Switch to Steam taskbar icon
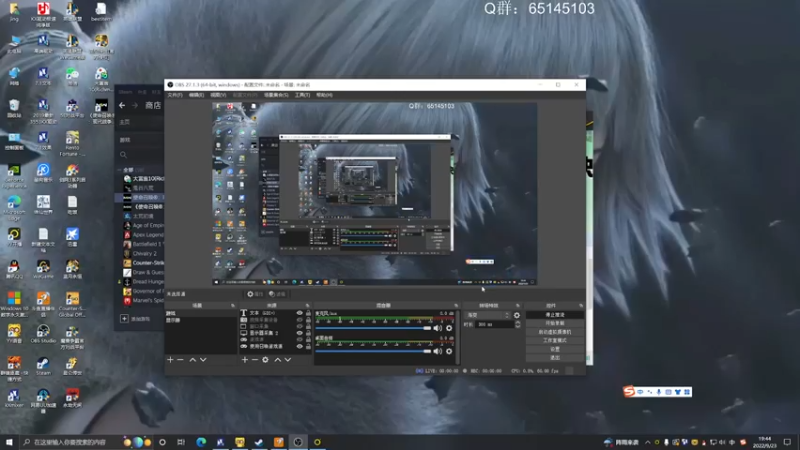The image size is (800, 450). 259,442
